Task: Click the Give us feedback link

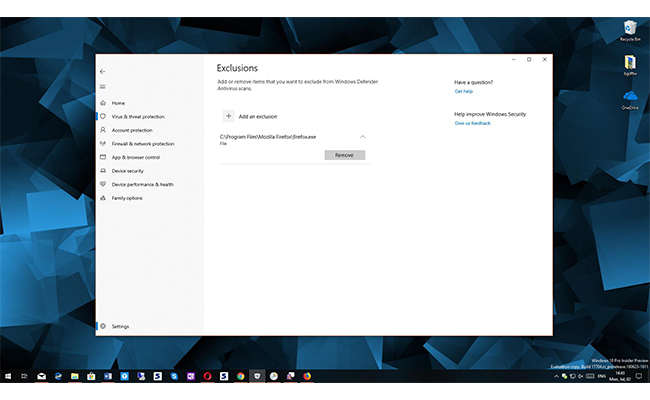Action: (x=473, y=123)
